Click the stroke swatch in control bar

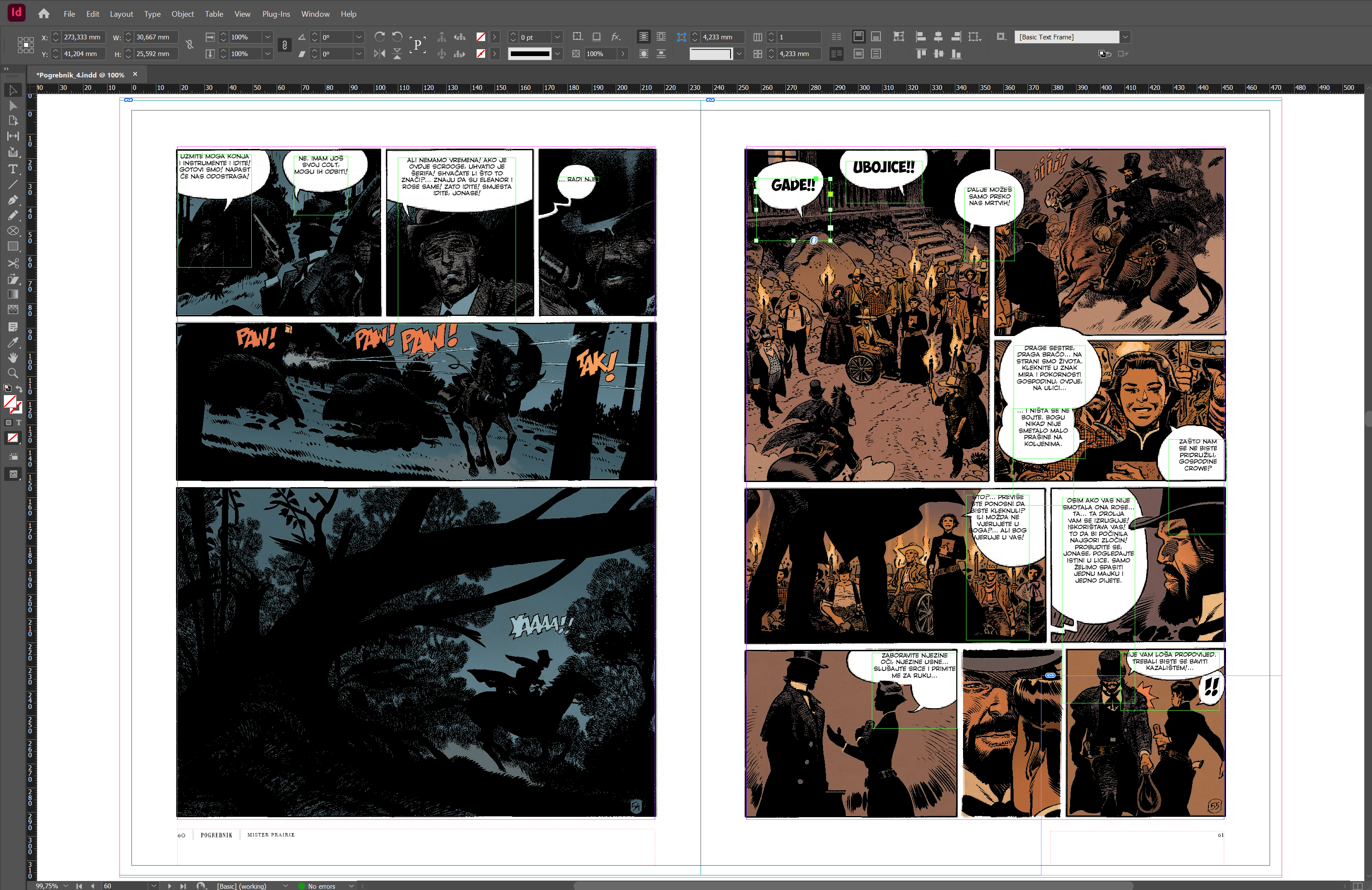coord(481,54)
